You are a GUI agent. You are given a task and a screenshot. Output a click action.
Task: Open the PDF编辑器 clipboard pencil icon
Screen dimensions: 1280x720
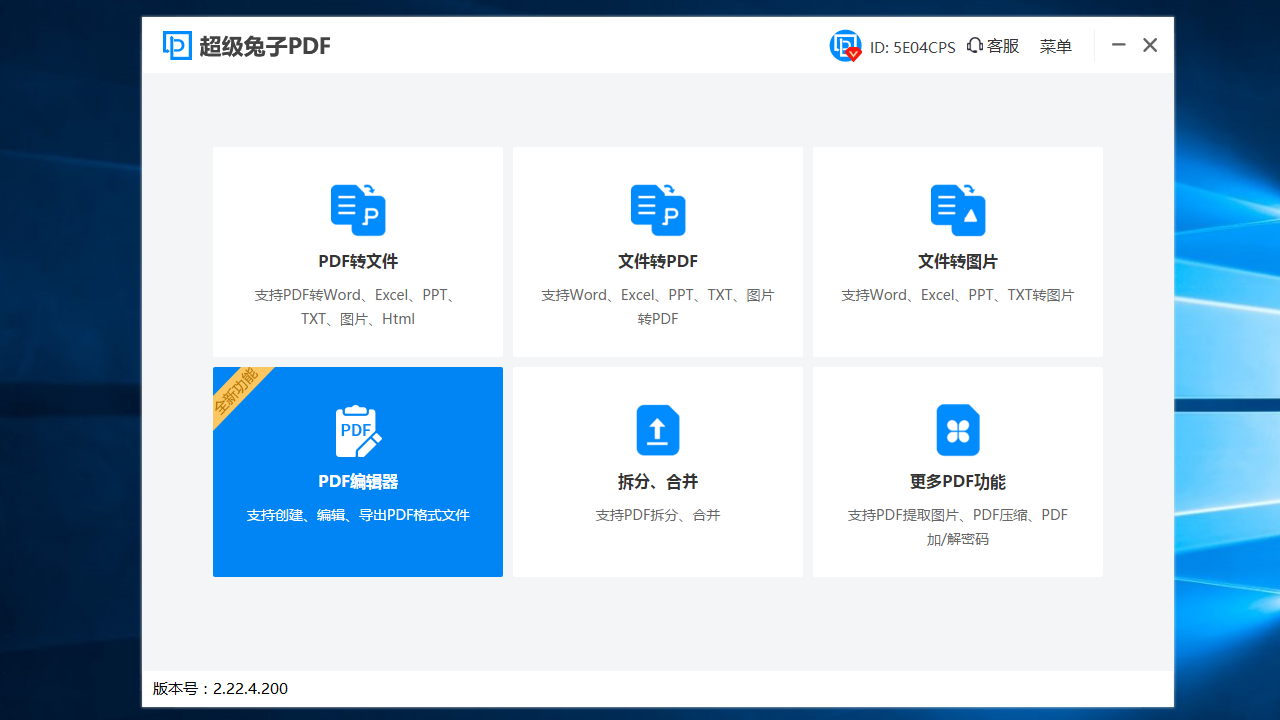pos(357,430)
